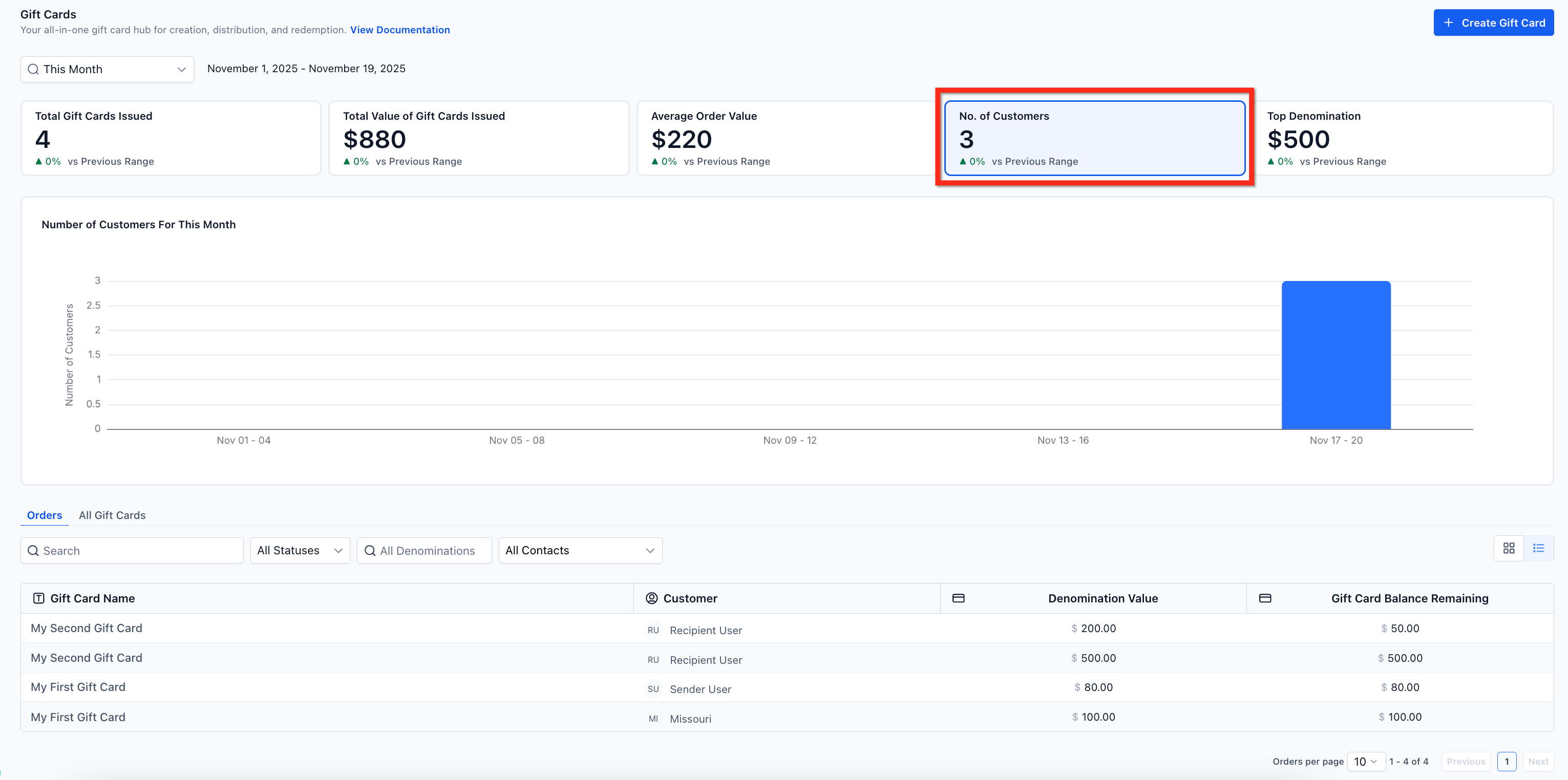Screen dimensions: 1568x780
Task: Open the View Documentation link
Action: tap(400, 30)
